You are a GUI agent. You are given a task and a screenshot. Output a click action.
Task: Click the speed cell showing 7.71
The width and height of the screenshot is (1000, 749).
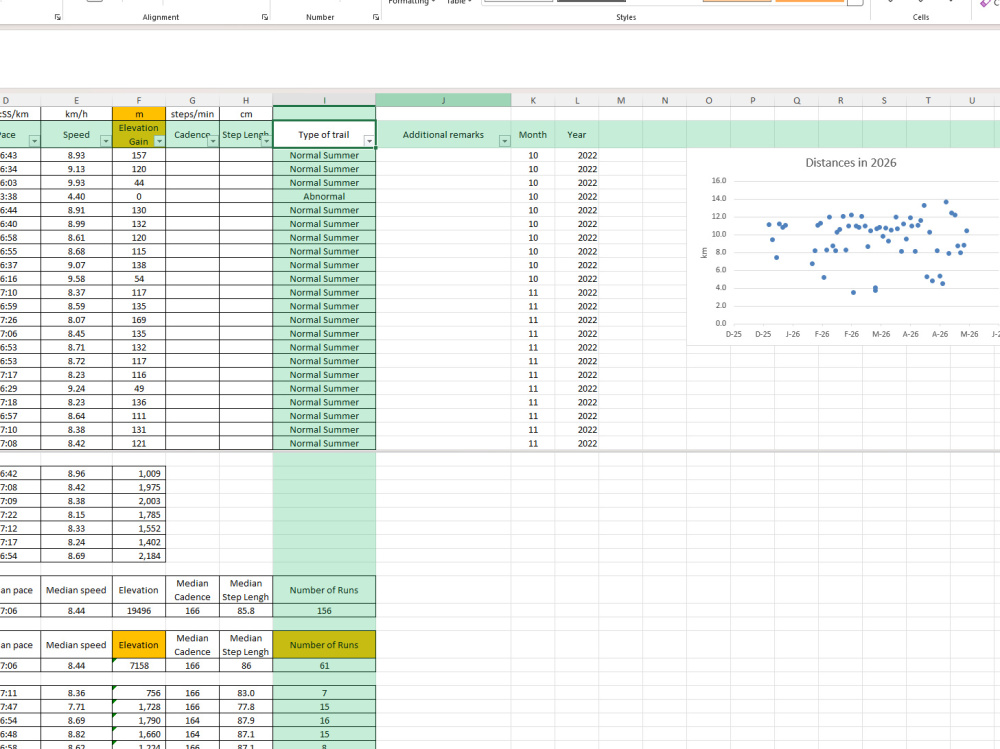[x=77, y=706]
